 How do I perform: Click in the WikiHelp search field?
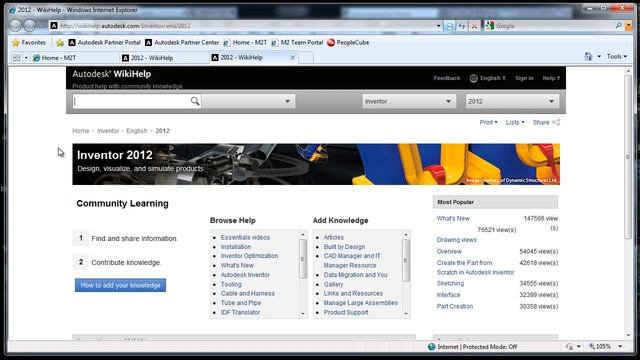131,101
